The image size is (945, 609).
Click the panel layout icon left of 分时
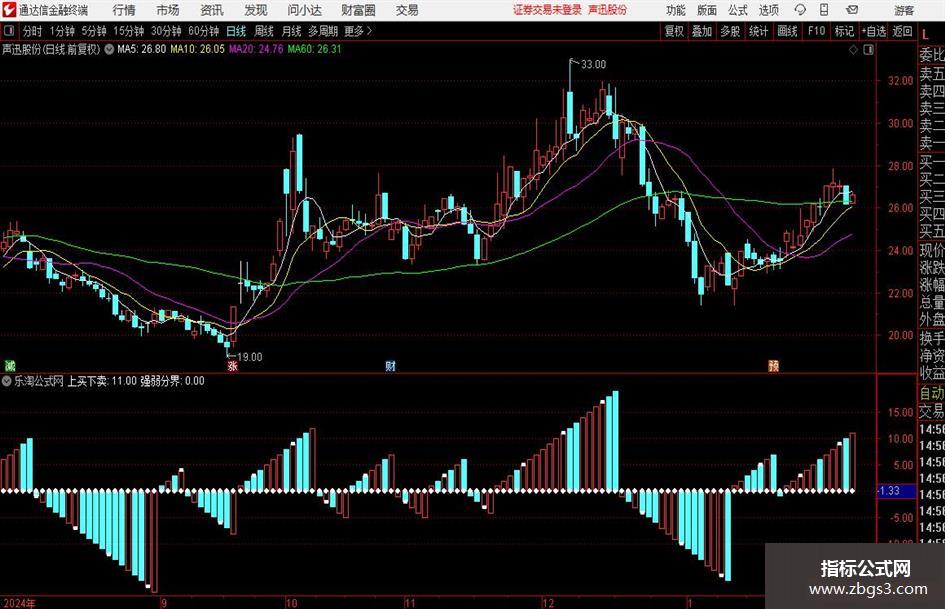point(8,31)
